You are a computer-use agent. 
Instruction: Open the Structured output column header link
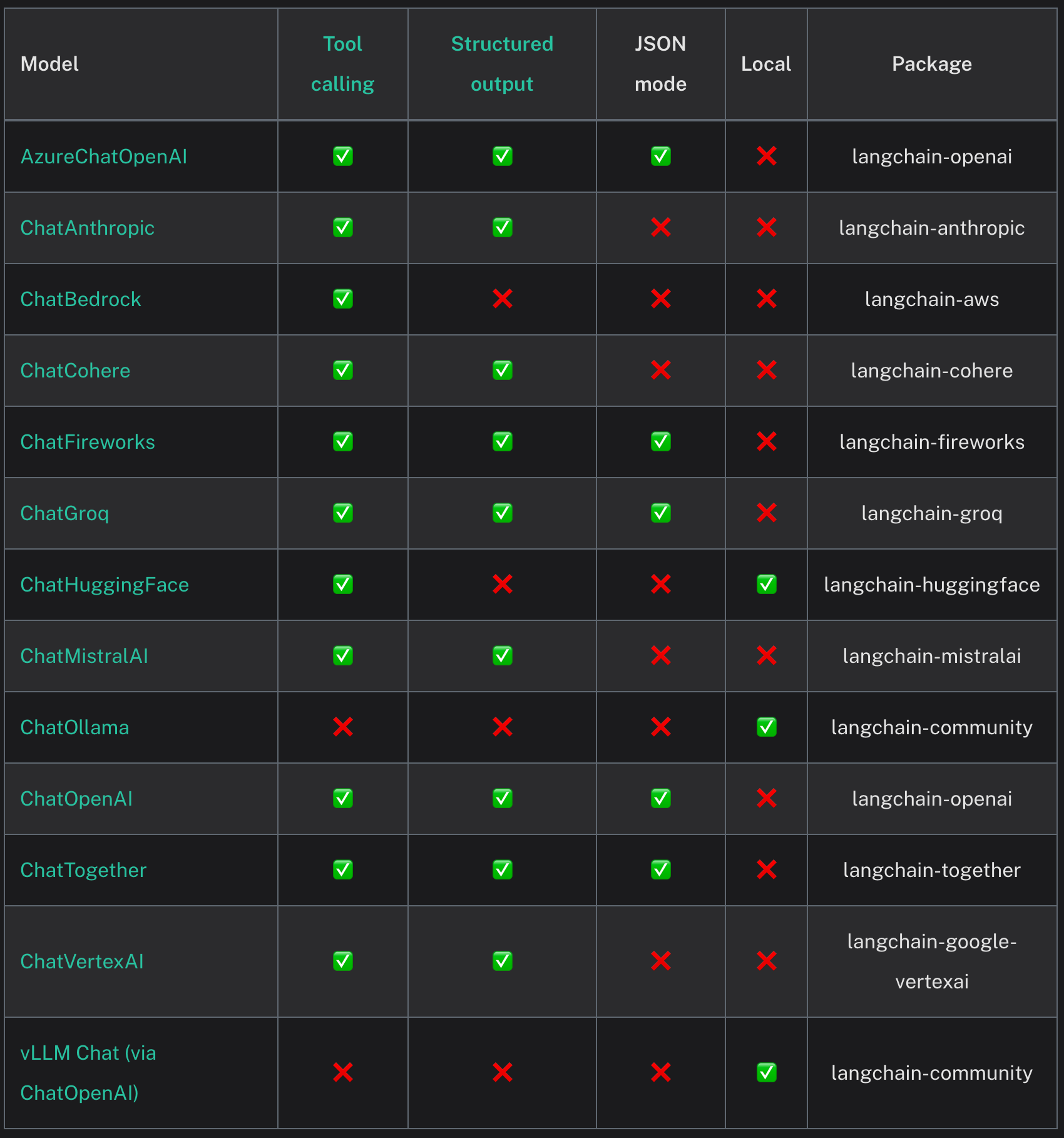pyautogui.click(x=501, y=63)
